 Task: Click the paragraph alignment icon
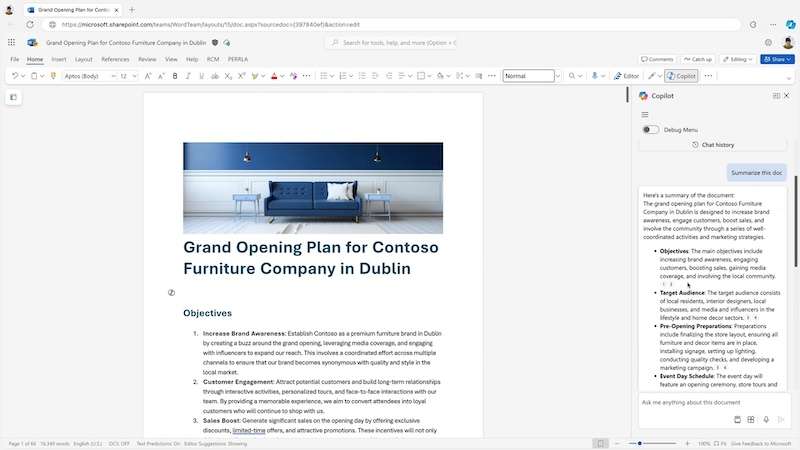(402, 76)
